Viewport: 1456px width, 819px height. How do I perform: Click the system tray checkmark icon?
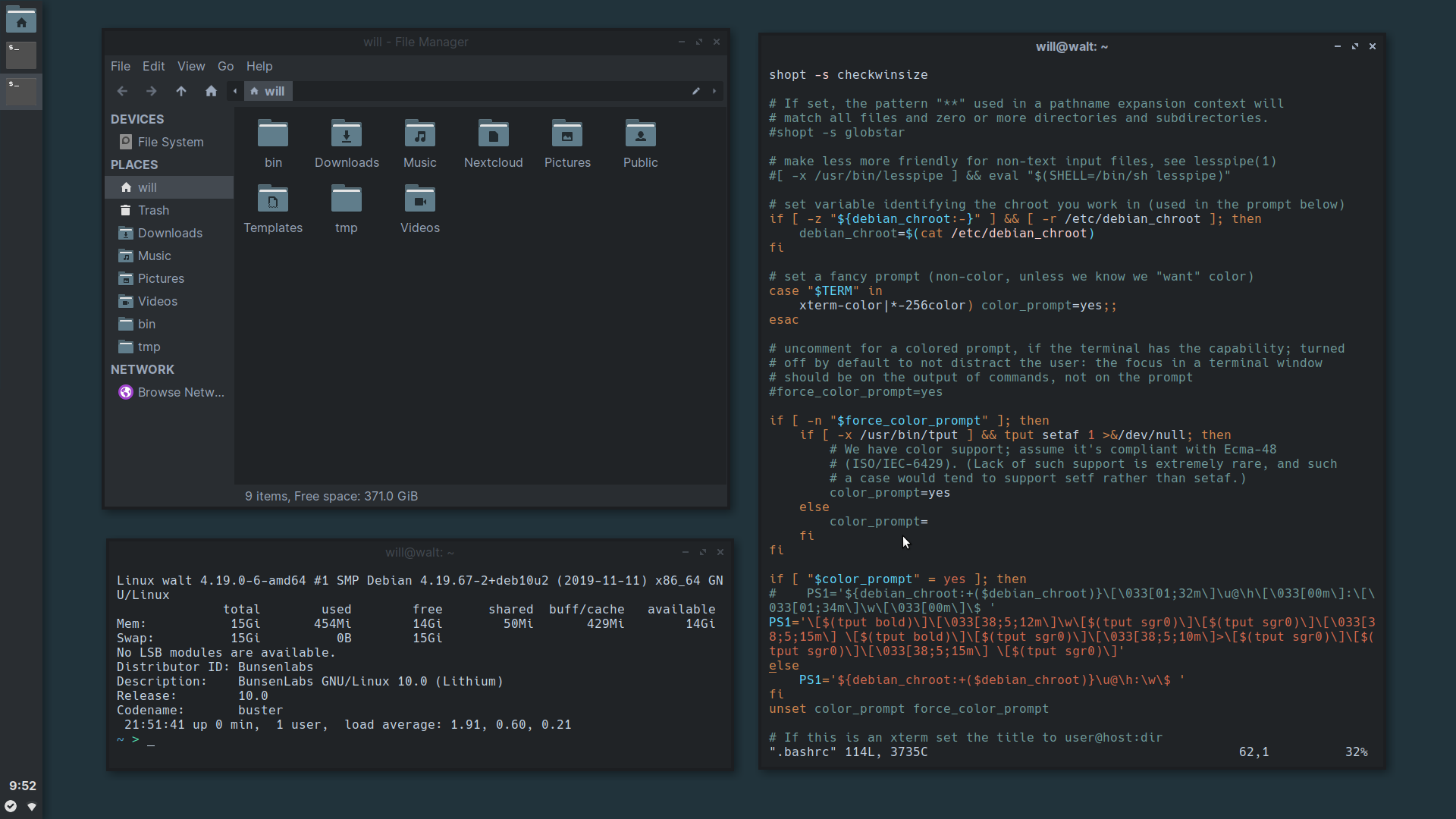[x=11, y=806]
